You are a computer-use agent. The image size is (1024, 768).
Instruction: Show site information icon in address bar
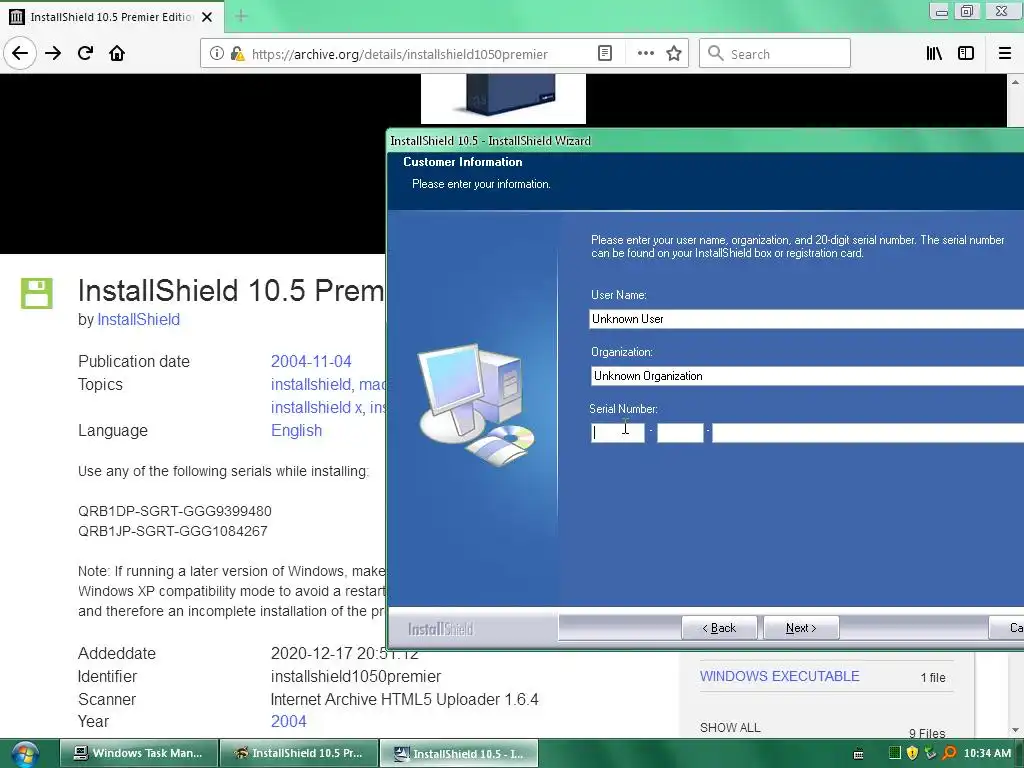tap(217, 54)
